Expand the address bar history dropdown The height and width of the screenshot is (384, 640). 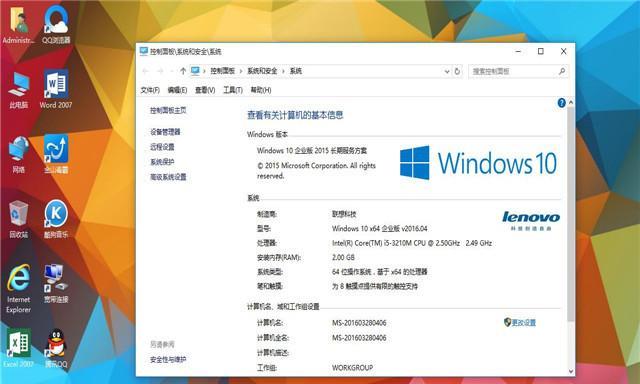[447, 71]
